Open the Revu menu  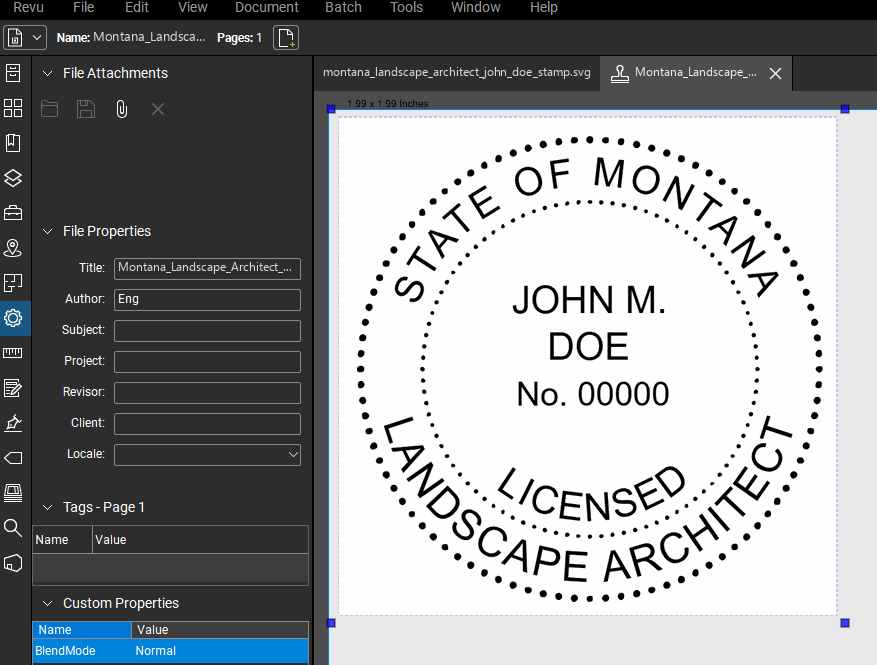[x=29, y=7]
